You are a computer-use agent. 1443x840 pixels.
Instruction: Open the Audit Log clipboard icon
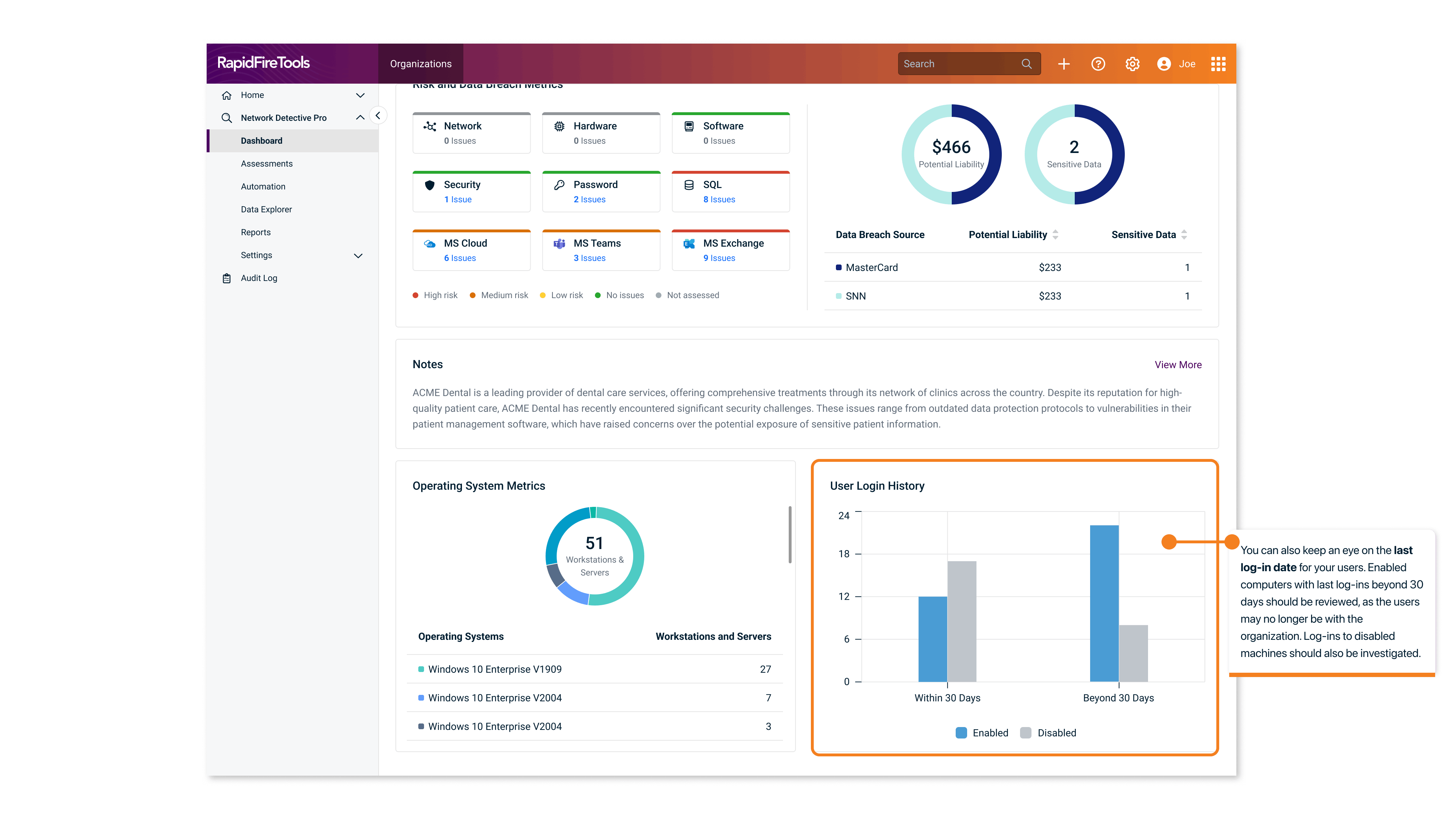coord(227,278)
